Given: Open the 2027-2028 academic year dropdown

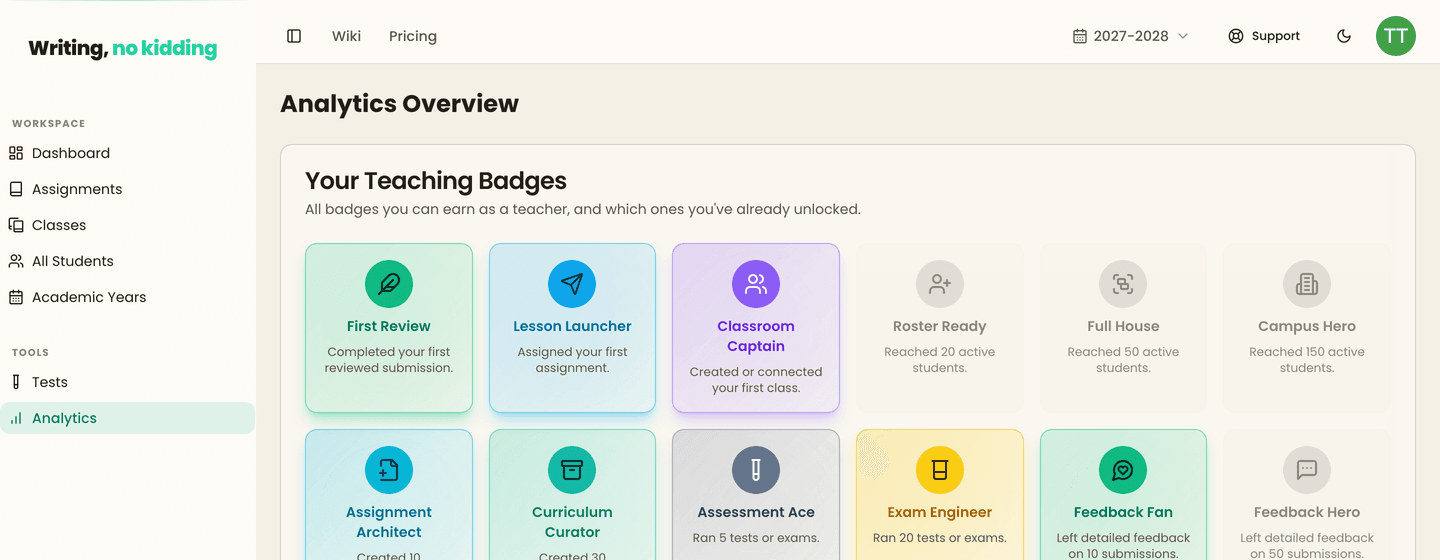Looking at the screenshot, I should (x=1131, y=36).
